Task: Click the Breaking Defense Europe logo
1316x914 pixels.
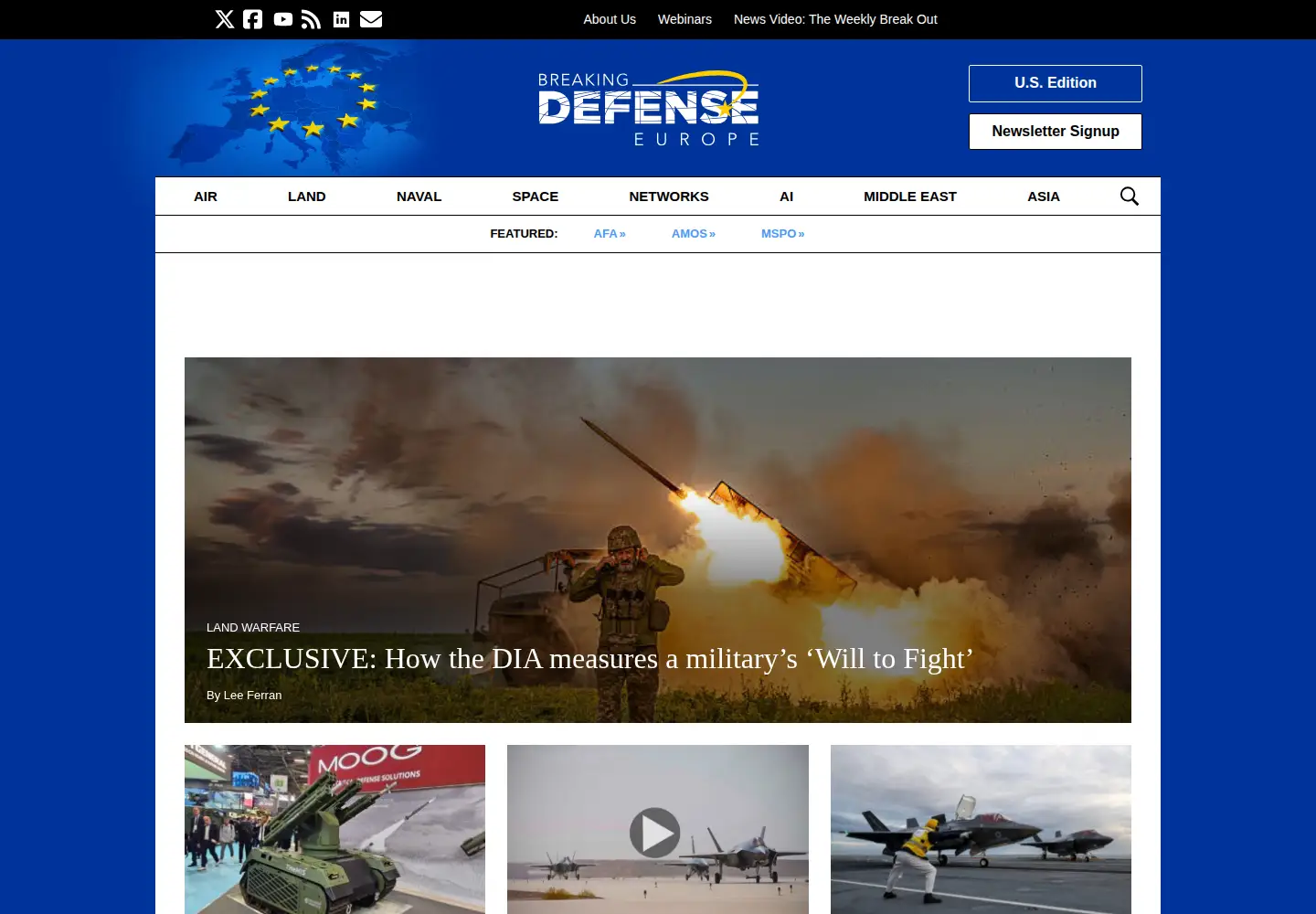Action: pyautogui.click(x=649, y=109)
